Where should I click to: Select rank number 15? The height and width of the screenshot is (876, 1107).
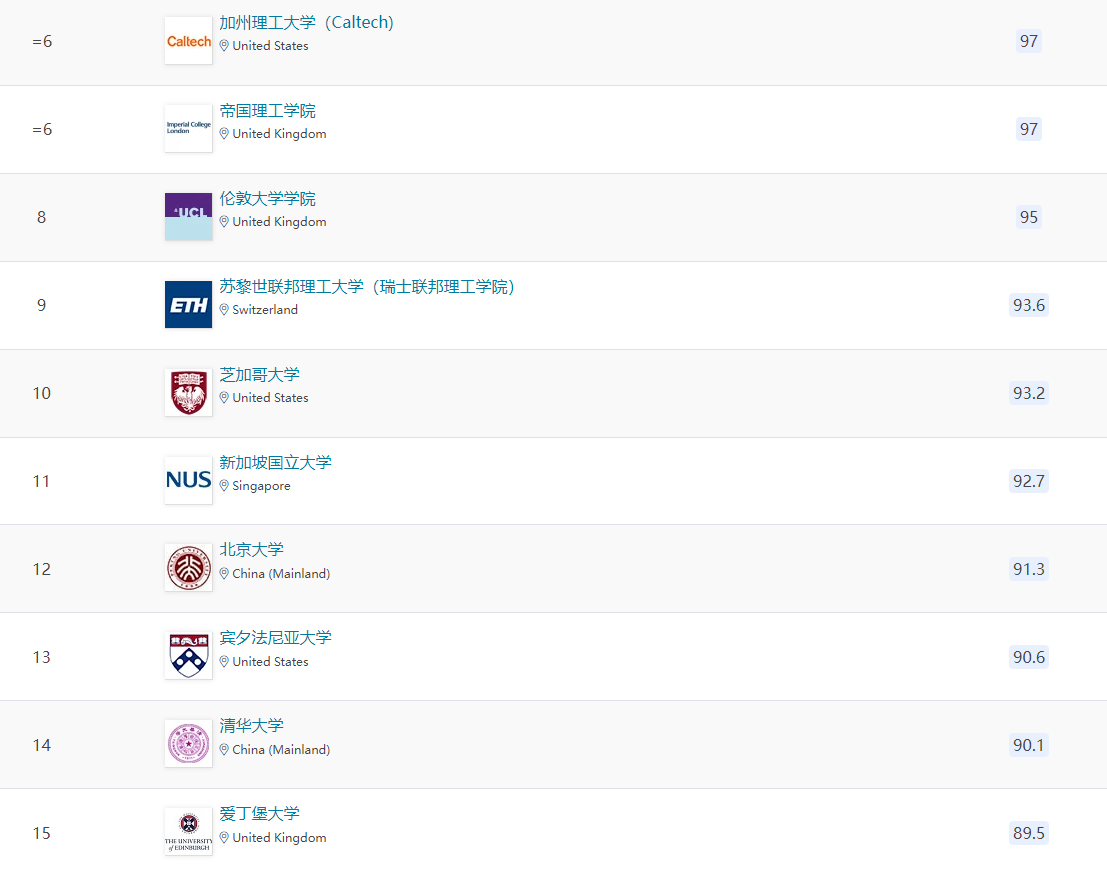click(42, 833)
